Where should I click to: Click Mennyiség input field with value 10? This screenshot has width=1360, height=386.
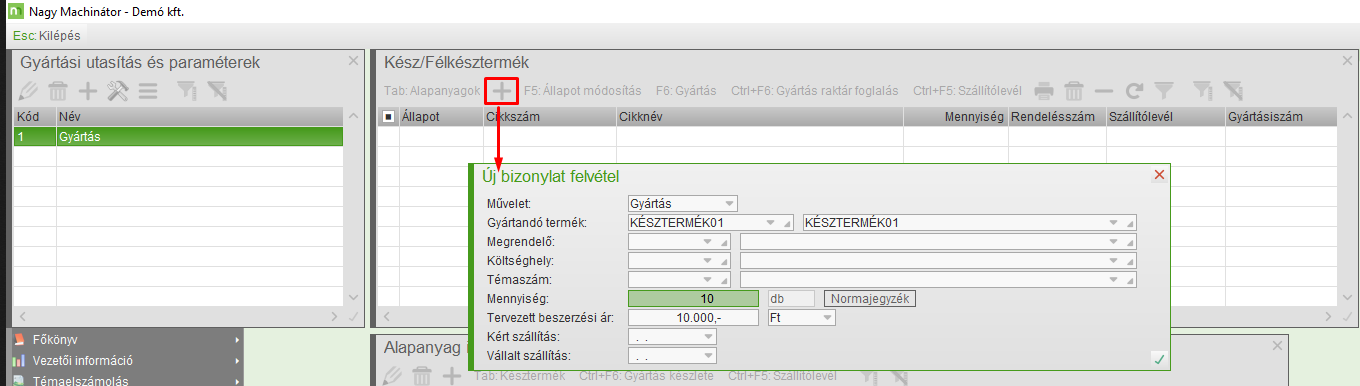pyautogui.click(x=693, y=299)
